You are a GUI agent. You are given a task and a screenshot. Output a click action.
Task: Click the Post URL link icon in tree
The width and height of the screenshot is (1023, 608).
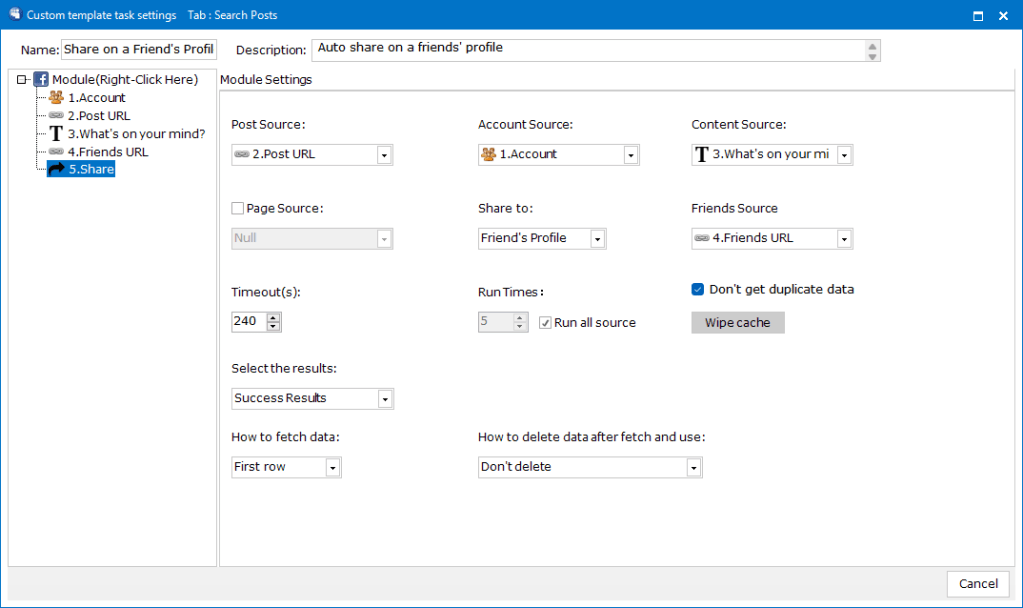(x=56, y=116)
